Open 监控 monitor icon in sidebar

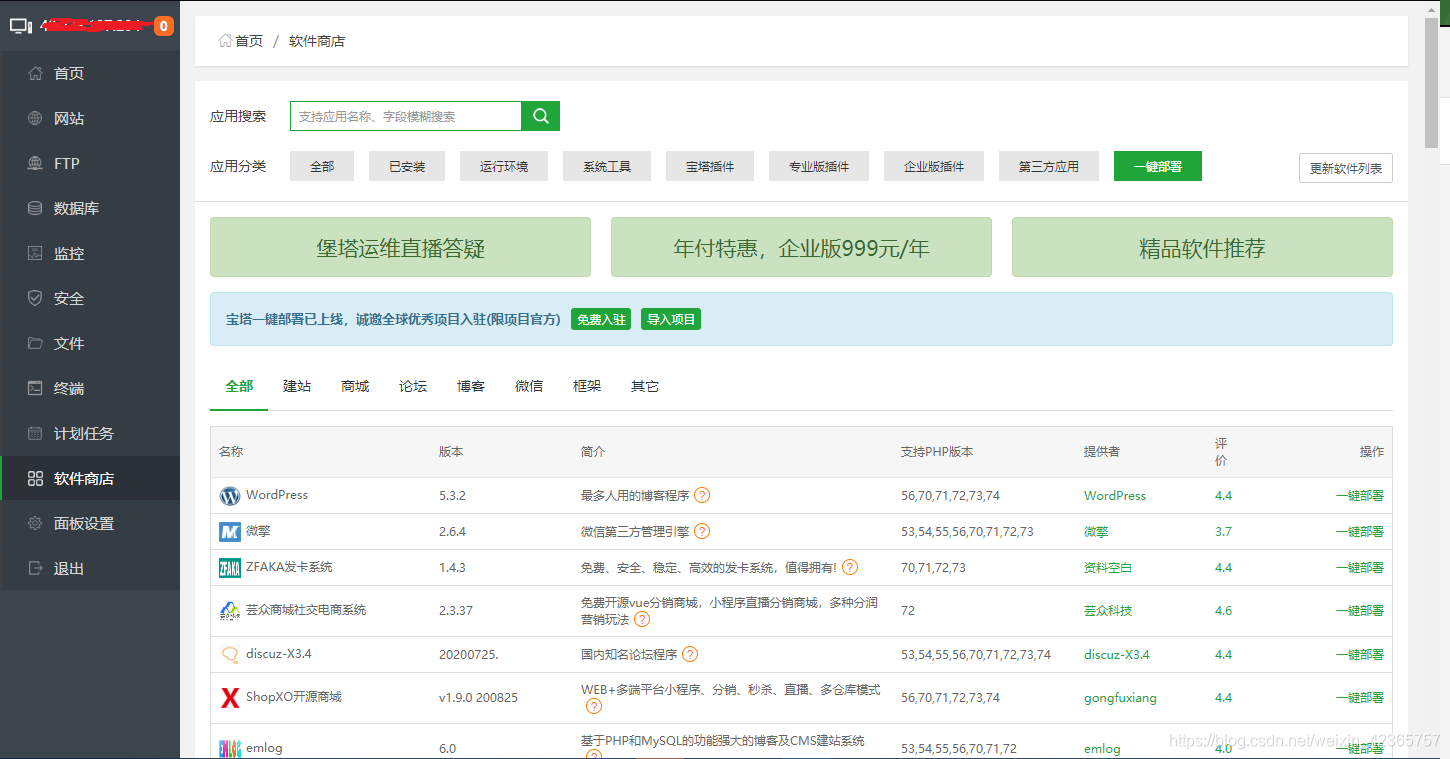coord(36,253)
